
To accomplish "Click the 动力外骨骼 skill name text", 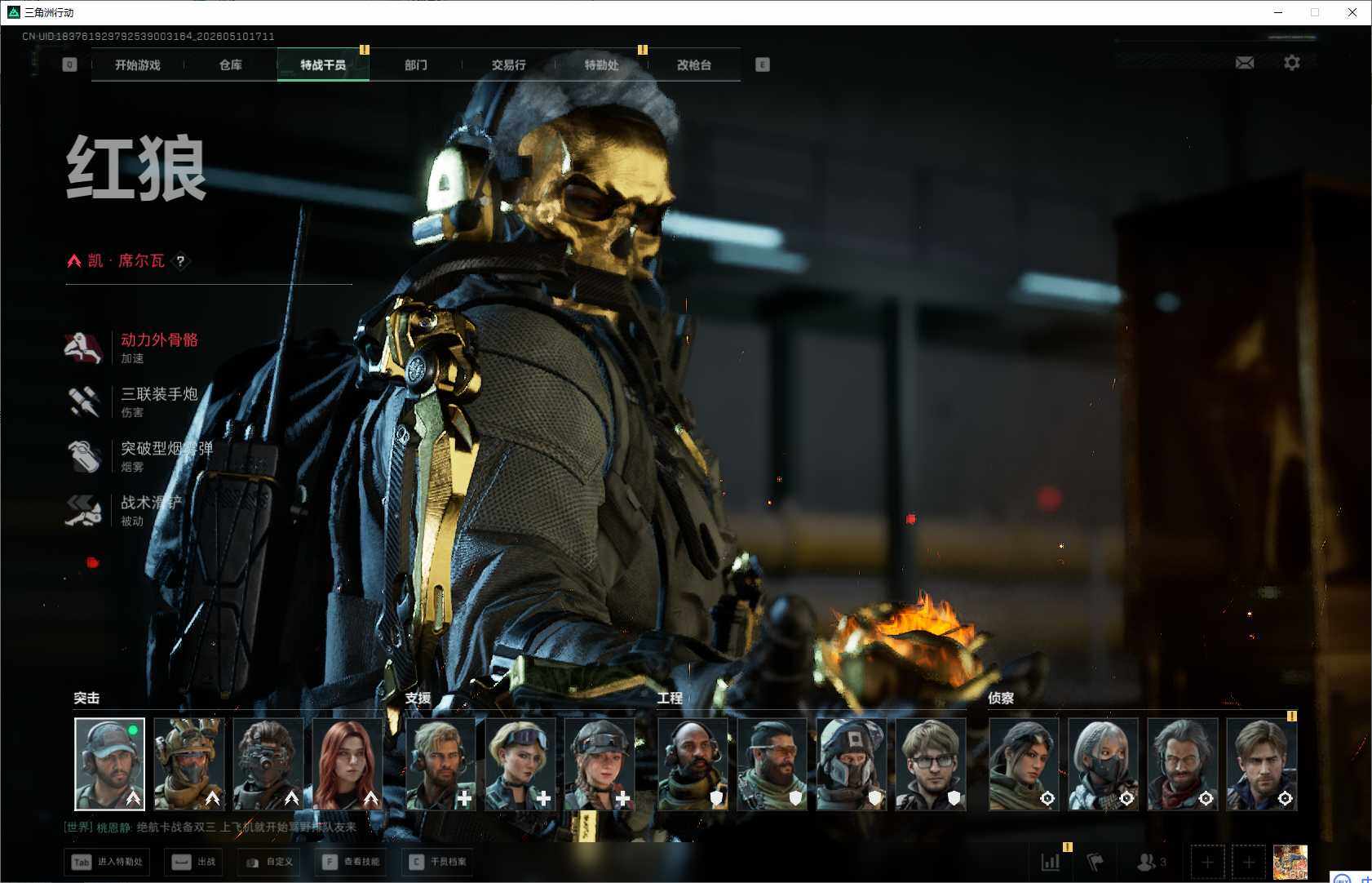I will click(x=159, y=339).
